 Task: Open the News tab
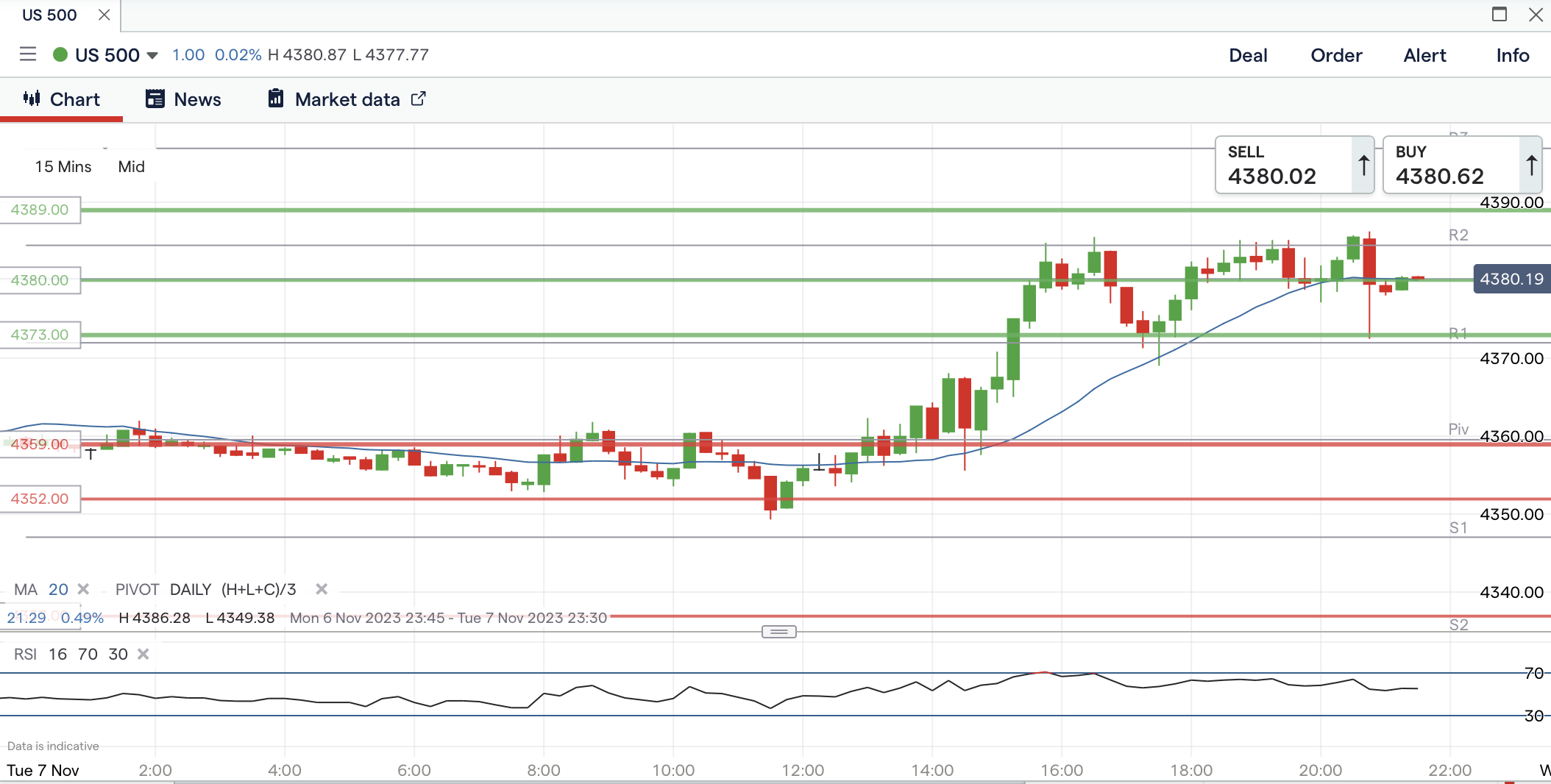click(183, 99)
